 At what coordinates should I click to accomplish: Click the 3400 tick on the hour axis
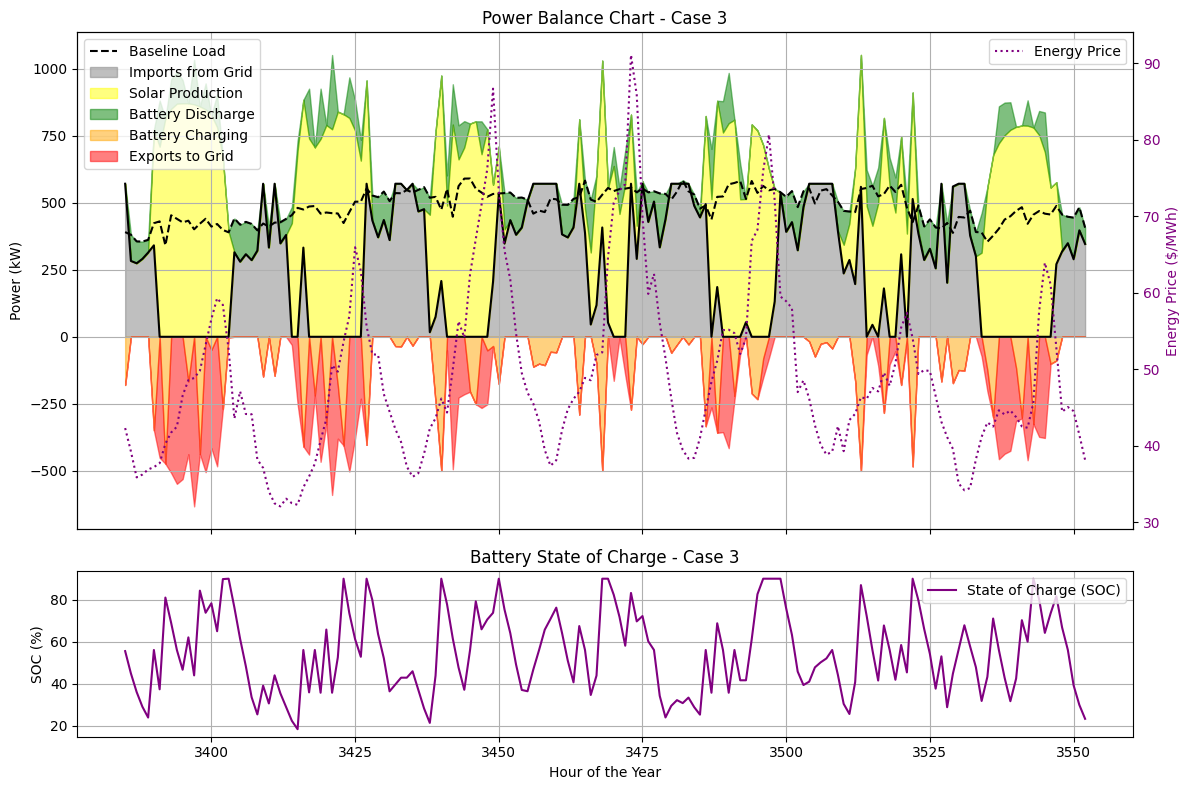[211, 753]
